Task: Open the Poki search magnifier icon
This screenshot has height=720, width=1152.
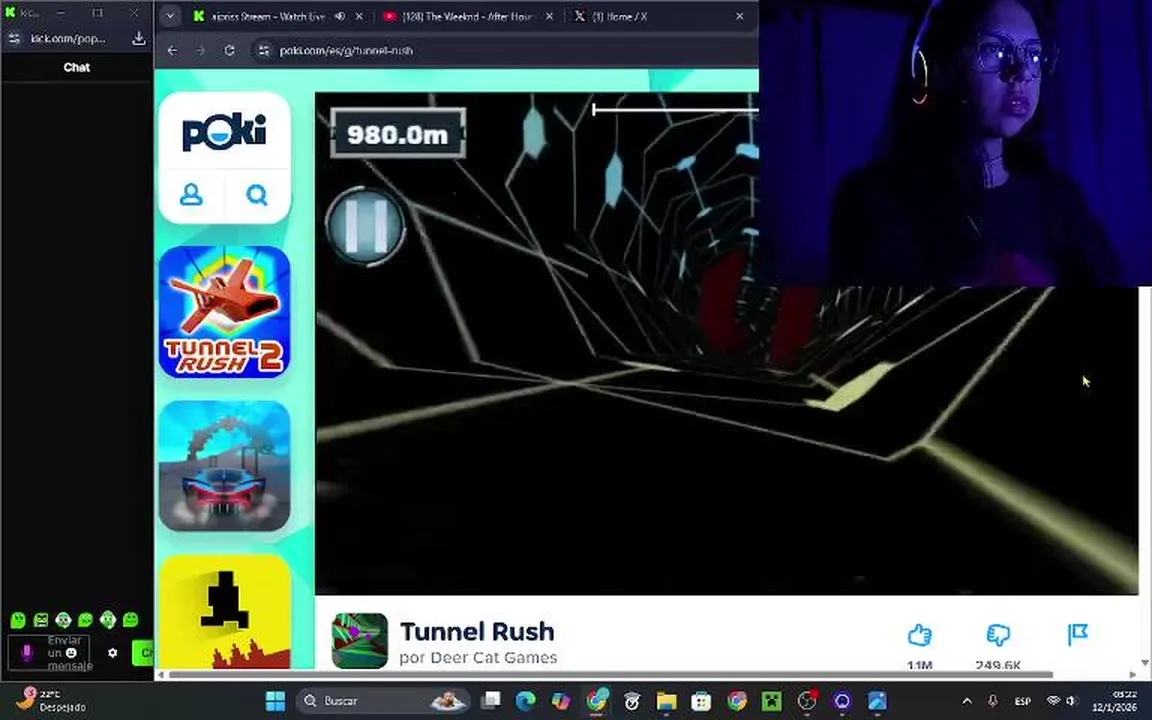Action: coord(257,195)
